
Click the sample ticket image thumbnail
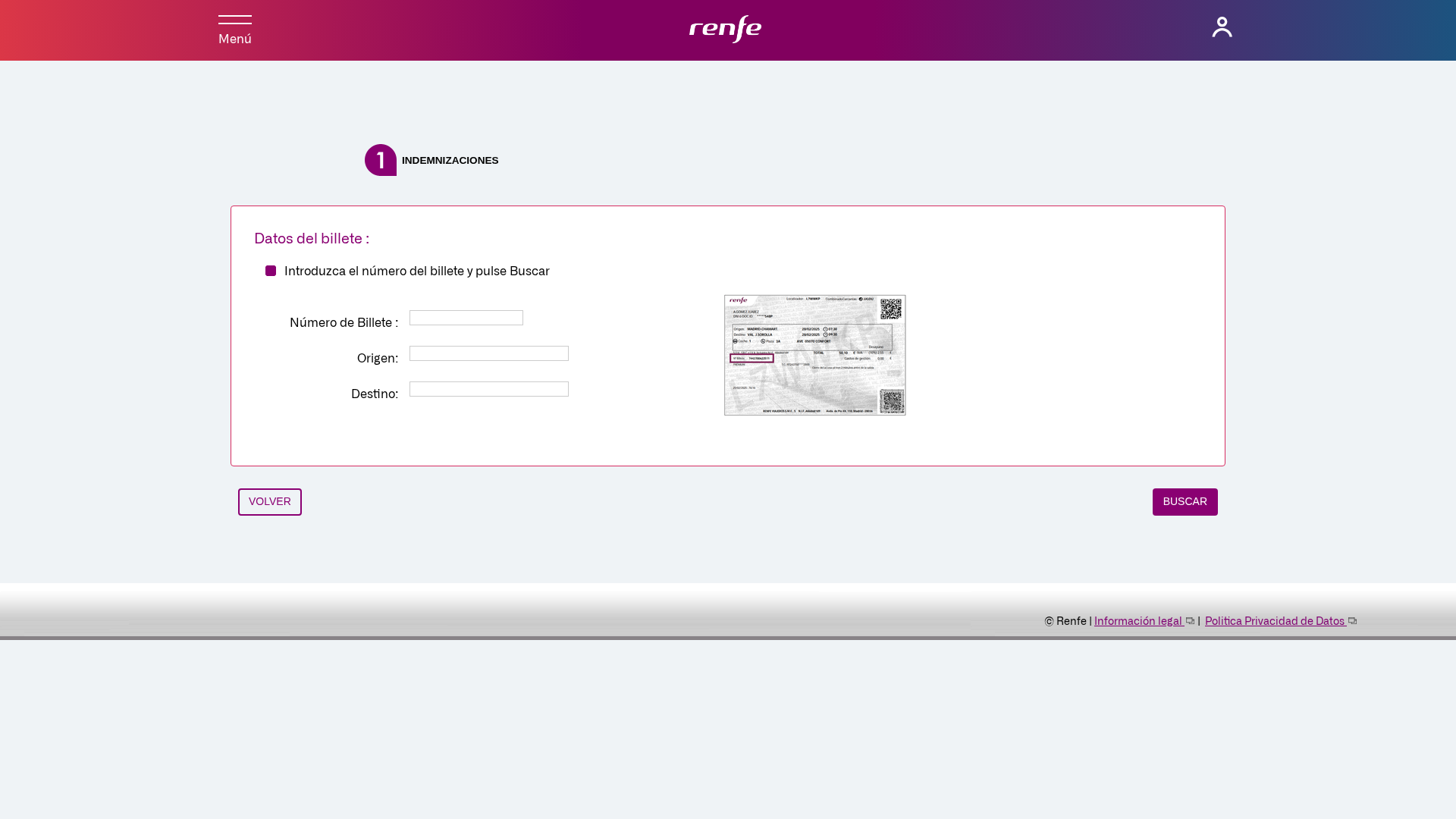(815, 355)
